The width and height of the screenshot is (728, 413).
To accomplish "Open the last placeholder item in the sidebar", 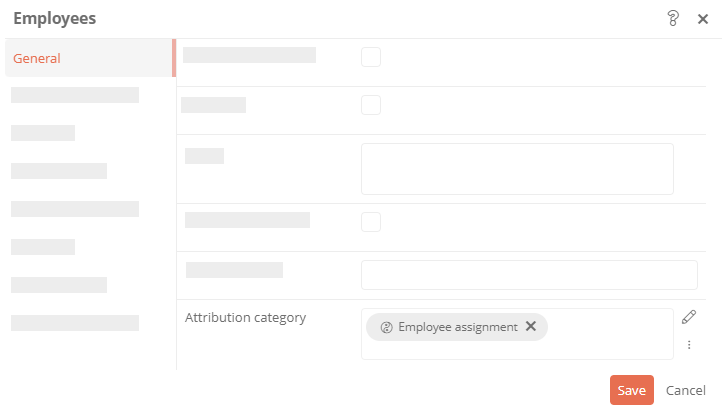I will [75, 323].
